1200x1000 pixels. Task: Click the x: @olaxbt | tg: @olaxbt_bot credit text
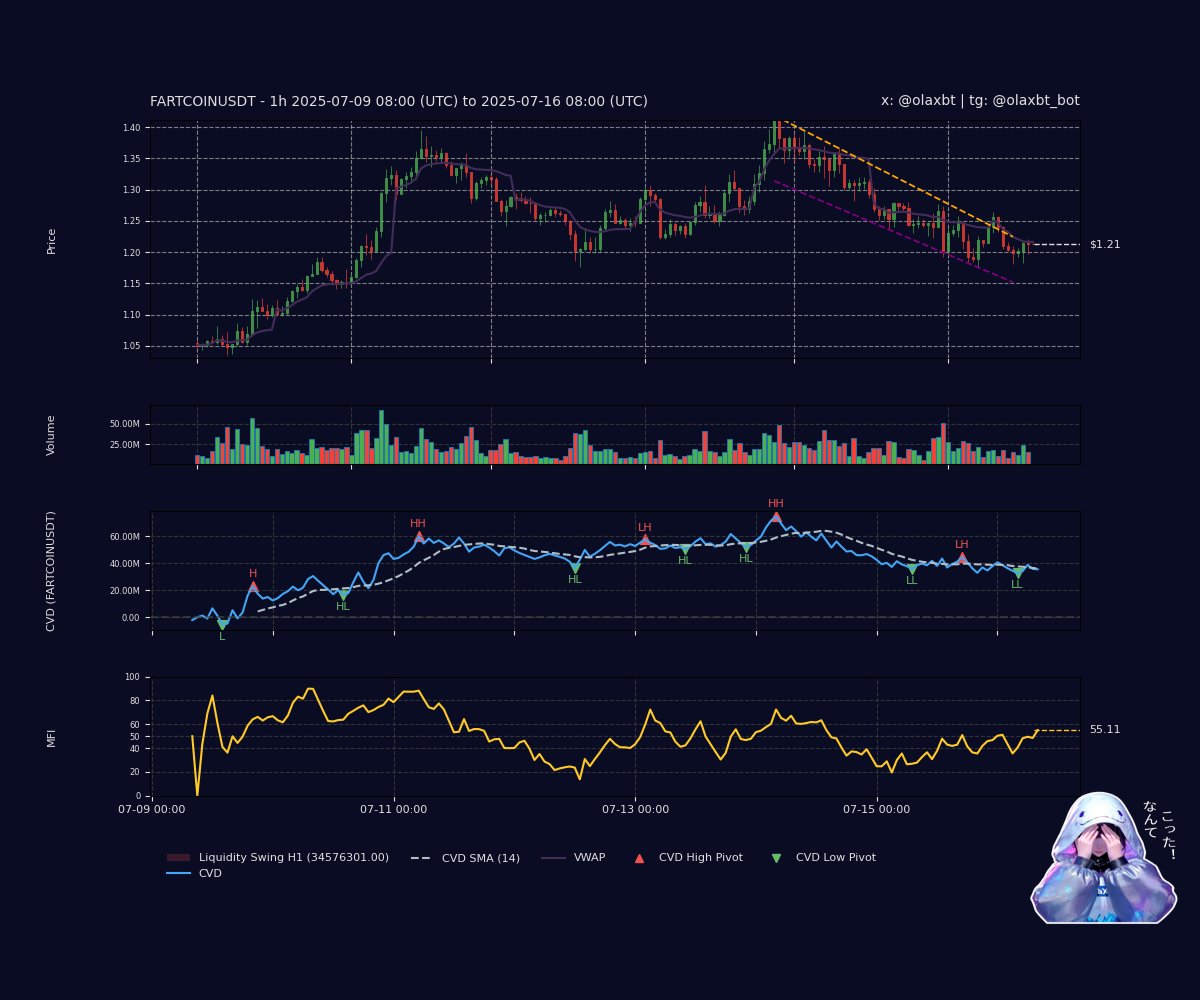(980, 101)
